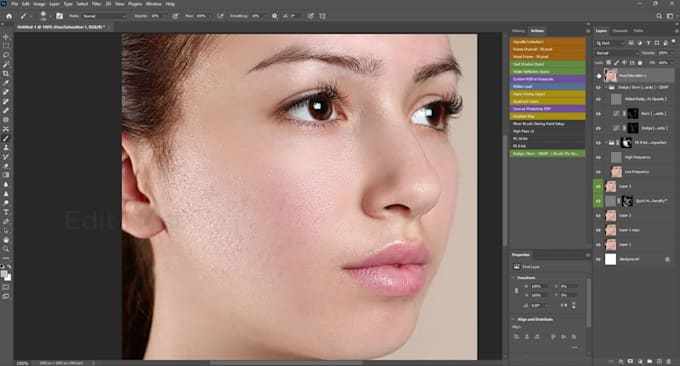680x366 pixels.
Task: Collapse the Dodge/Burn layer group
Action: [x=606, y=88]
